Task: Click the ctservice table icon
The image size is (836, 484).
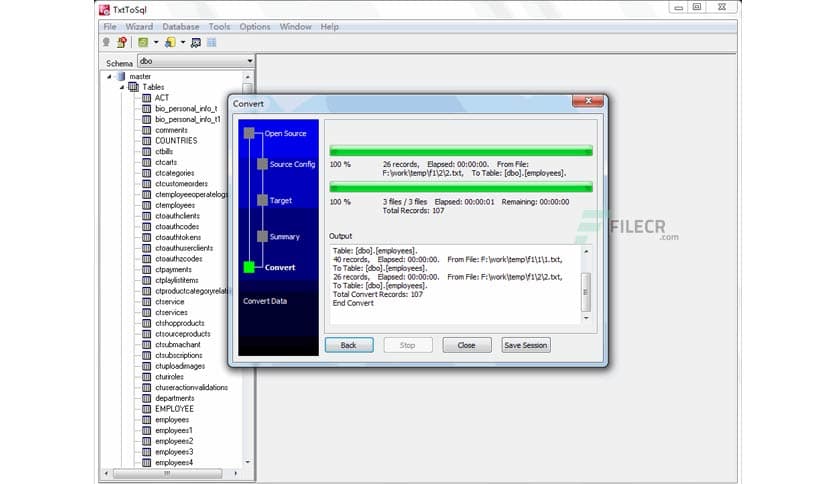Action: point(146,302)
